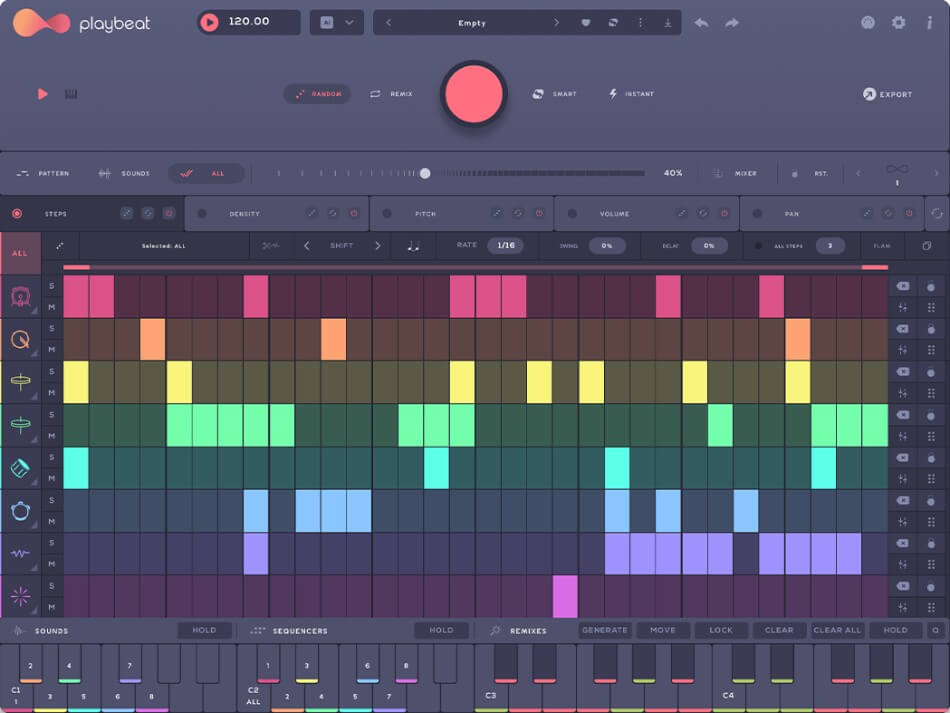Switch from Random to Remix mode
Screen dimensions: 950x713
tap(392, 93)
